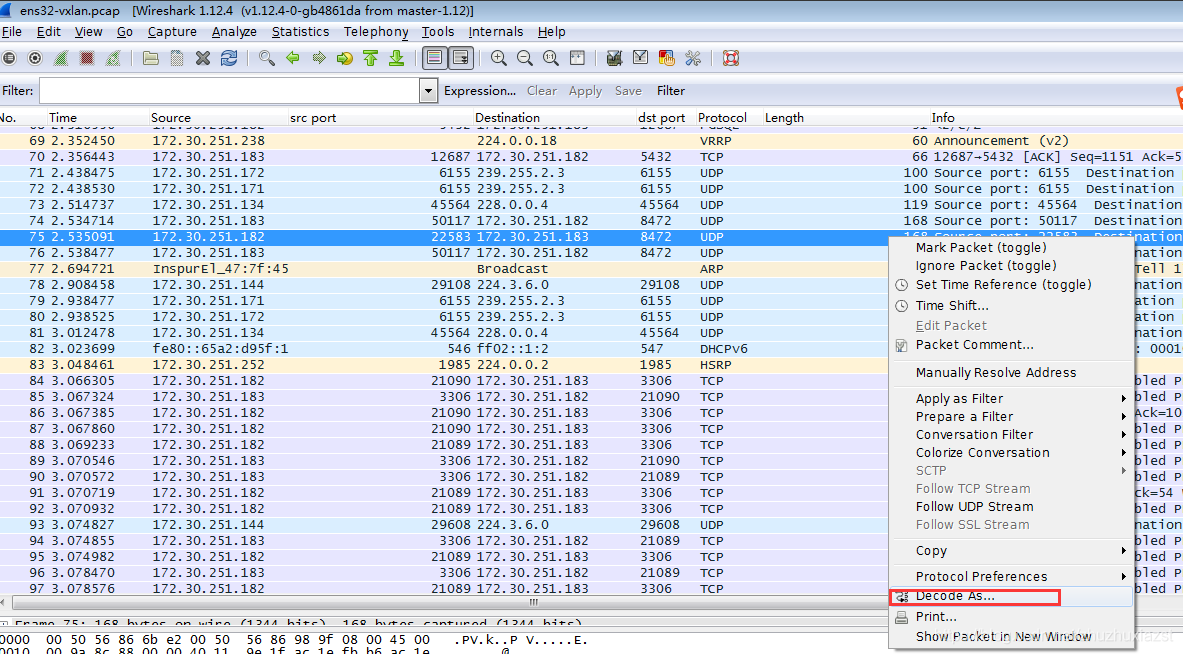Screen dimensions: 1183x654
Task: Expand the Apply as Filter submenu
Action: click(x=1011, y=398)
